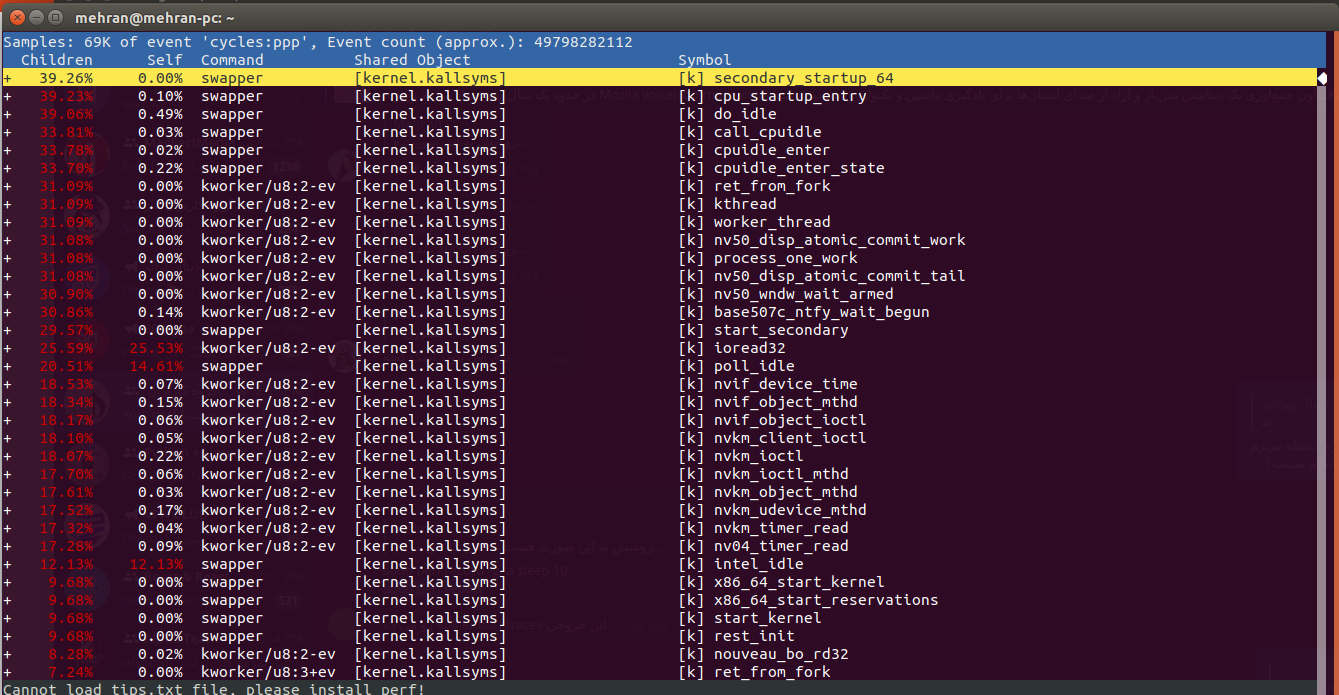Screen dimensions: 1339x695
Task: Maximize the terminal window
Action: [55, 17]
